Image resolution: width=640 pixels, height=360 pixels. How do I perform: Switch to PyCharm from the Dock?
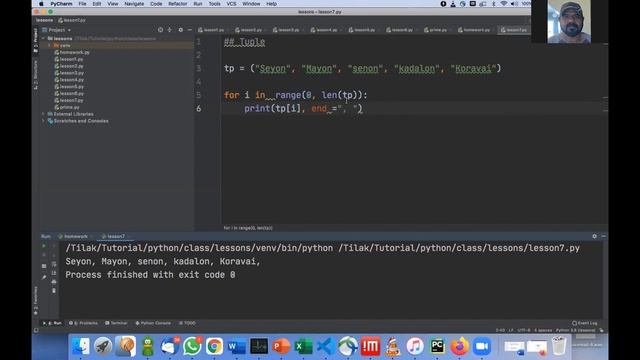pyautogui.click(x=437, y=346)
